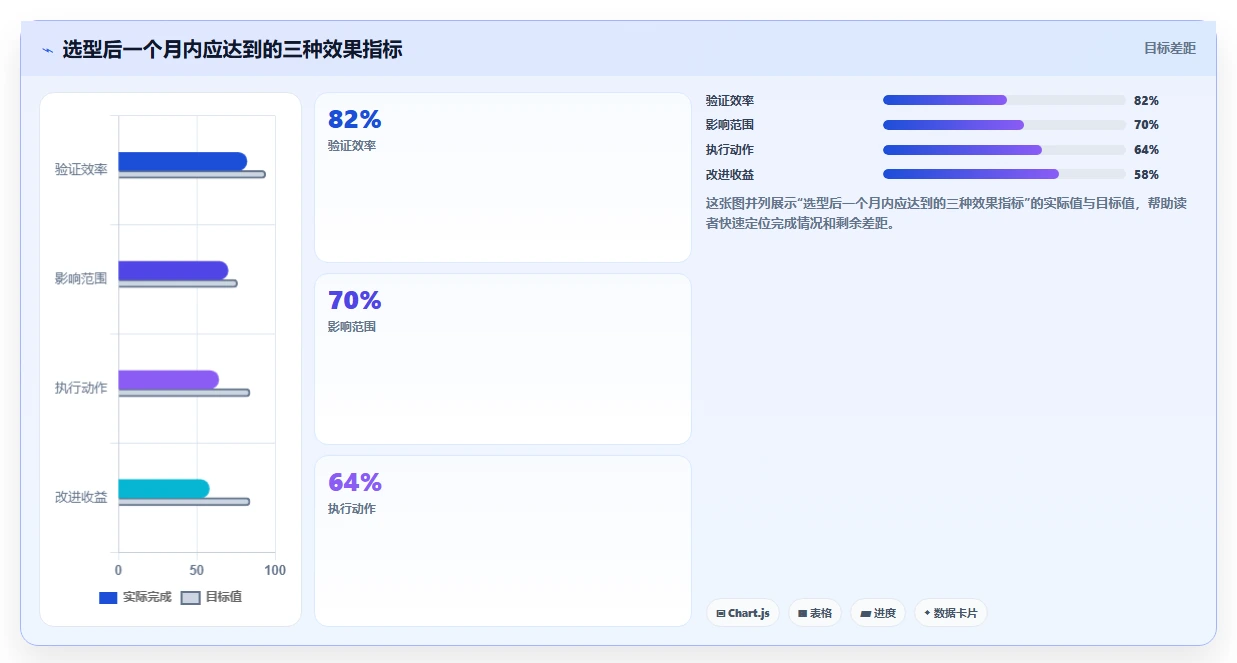Viewport: 1237px width, 663px height.
Task: Click the gray 改进收益 target bar in chart
Action: tap(184, 502)
